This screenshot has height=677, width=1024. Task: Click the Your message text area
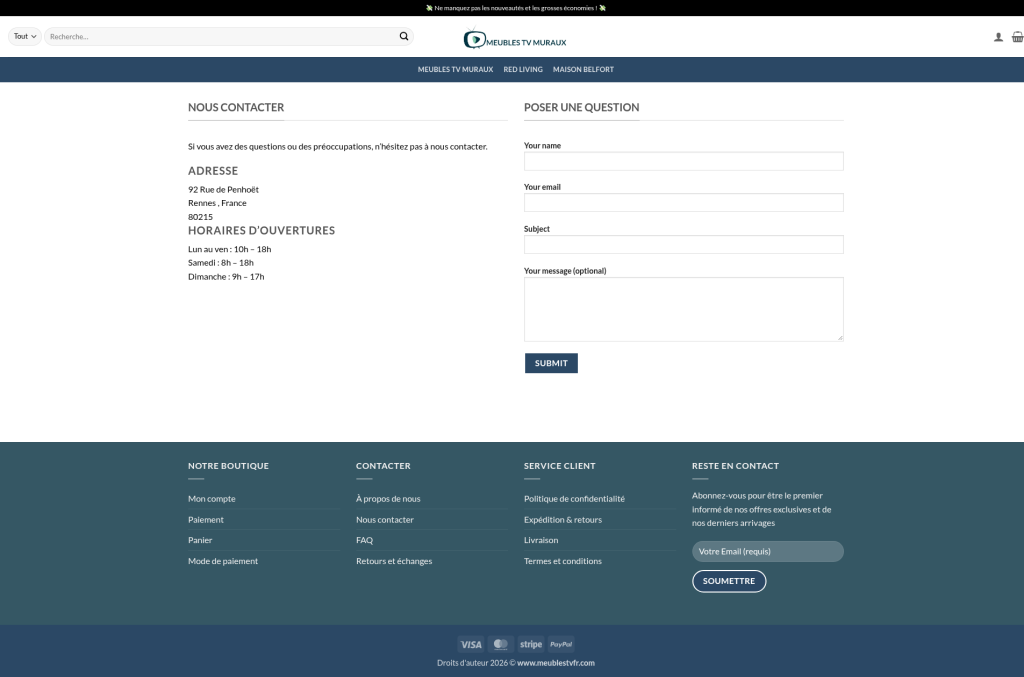coord(683,309)
